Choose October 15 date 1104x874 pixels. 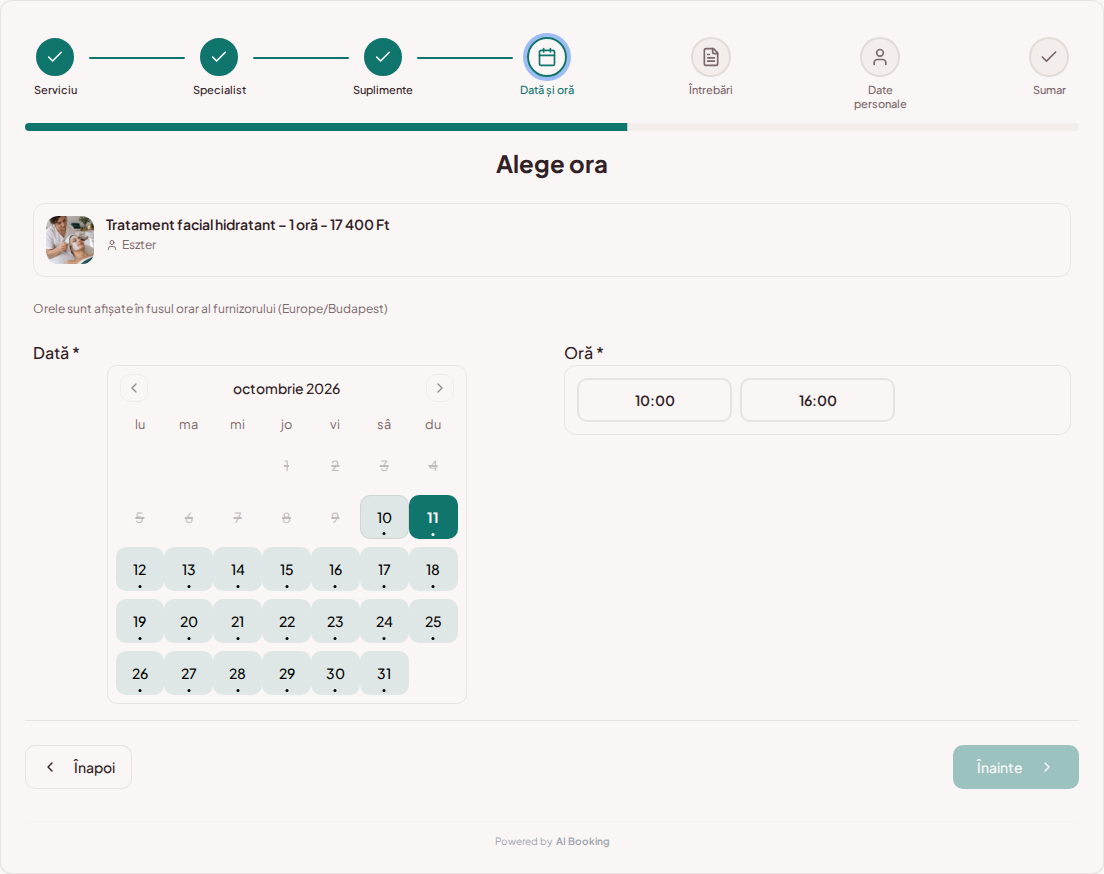[x=287, y=570]
